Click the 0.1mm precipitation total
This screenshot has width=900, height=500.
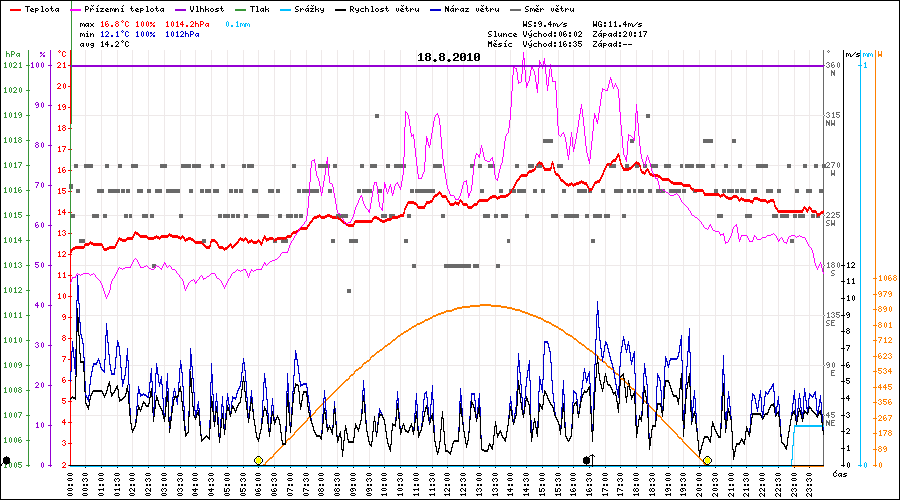click(238, 25)
